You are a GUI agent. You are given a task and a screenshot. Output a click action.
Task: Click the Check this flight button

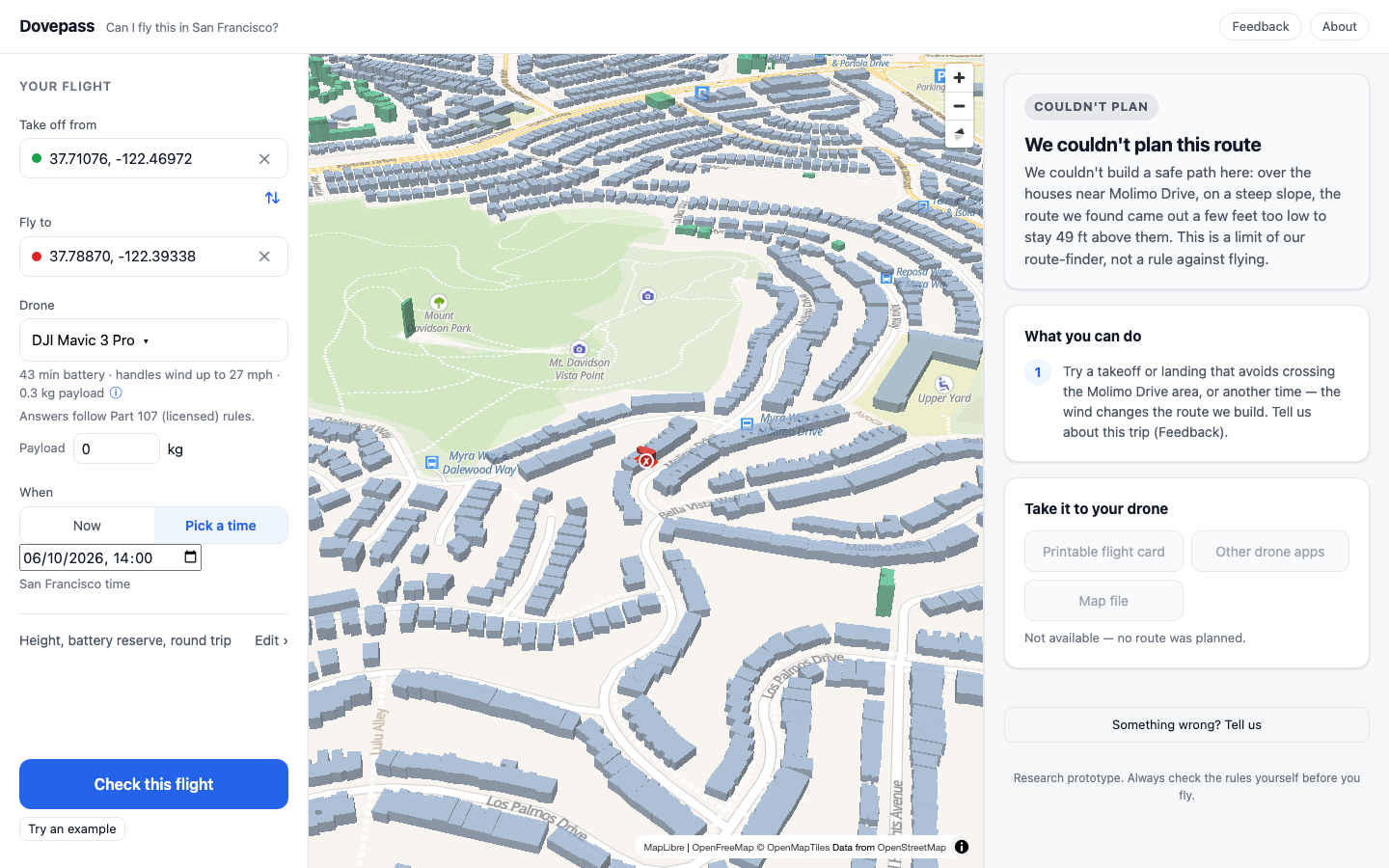pos(153,784)
